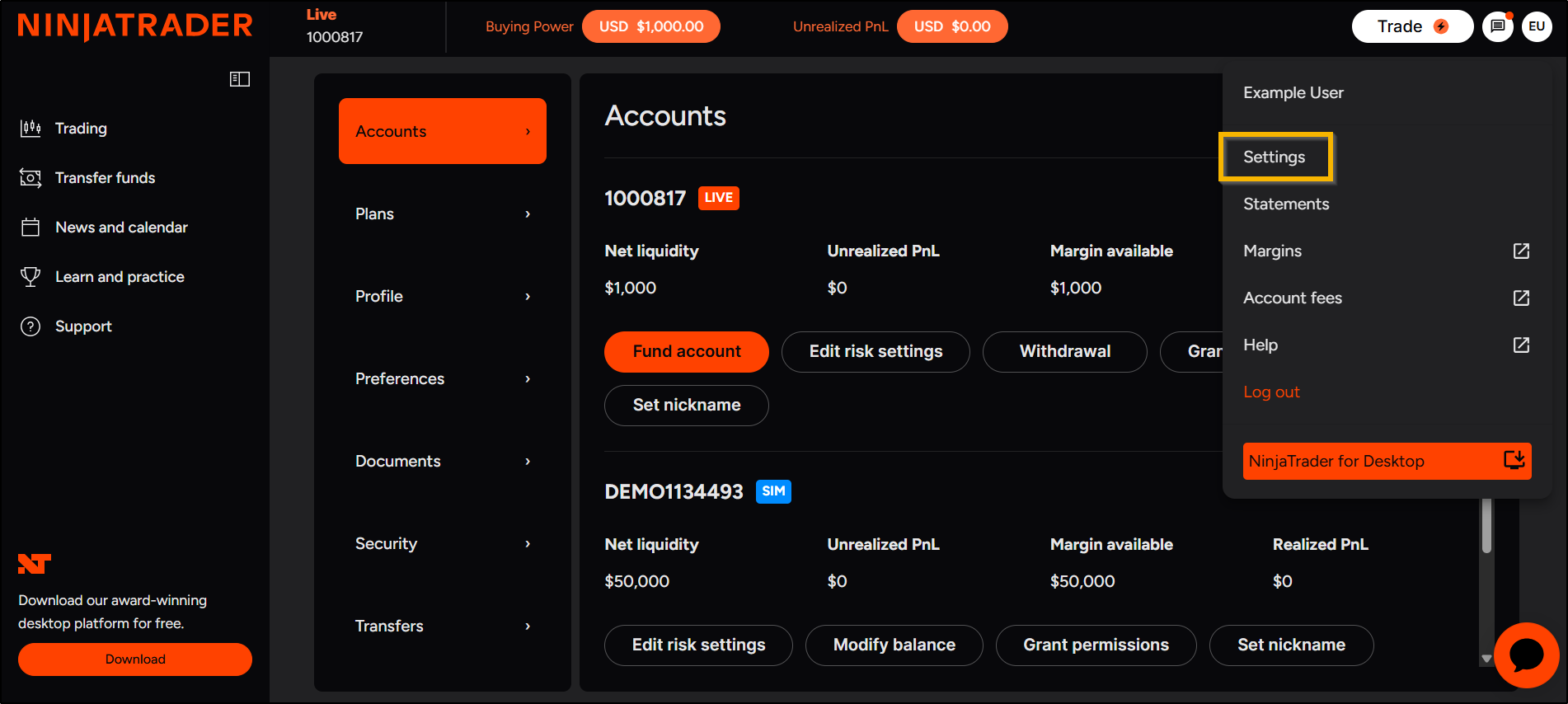Click the EU user avatar icon
Viewport: 1568px width, 704px height.
click(1537, 26)
